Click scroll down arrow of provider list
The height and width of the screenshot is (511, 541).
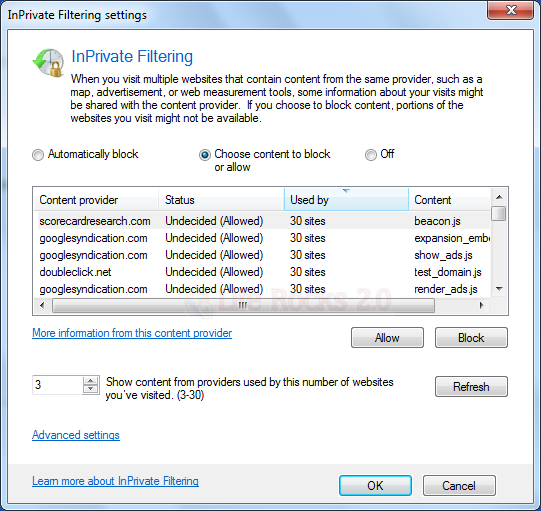[499, 288]
